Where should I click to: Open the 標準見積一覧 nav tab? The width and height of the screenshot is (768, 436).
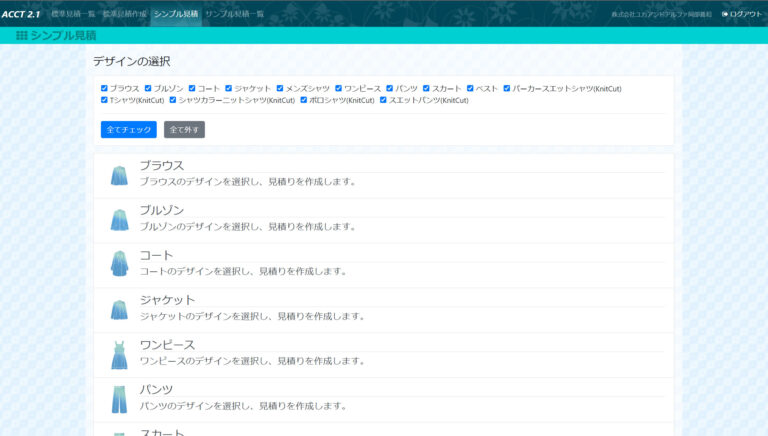click(x=73, y=14)
